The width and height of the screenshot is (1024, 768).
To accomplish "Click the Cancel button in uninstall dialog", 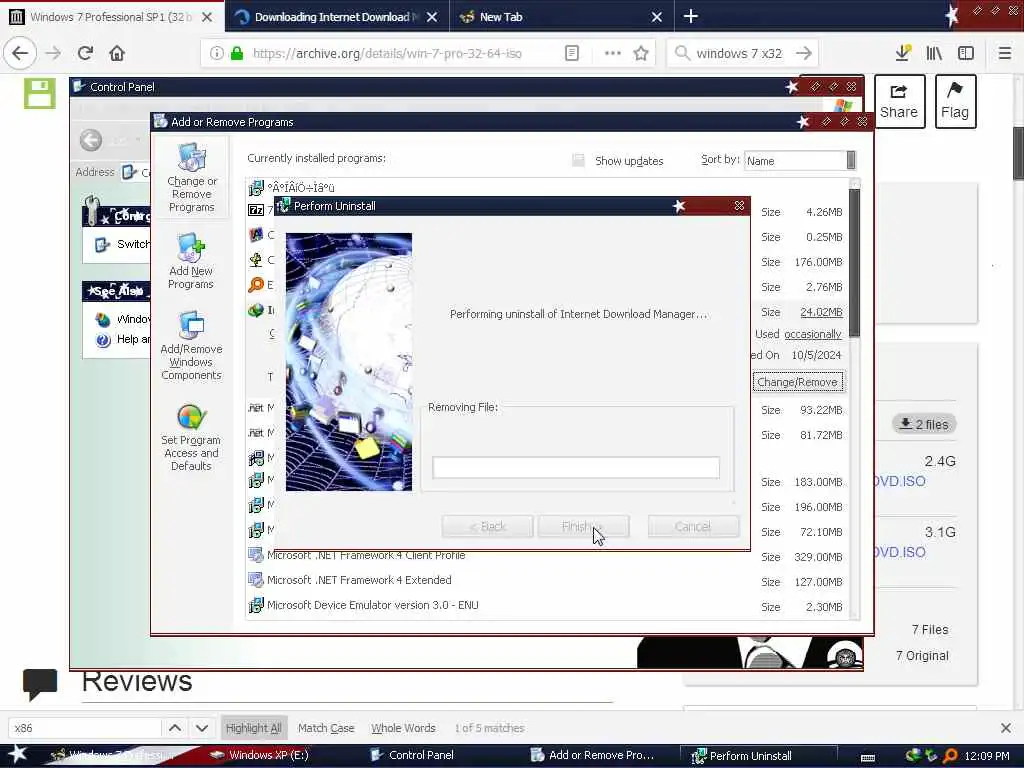I will click(x=694, y=526).
